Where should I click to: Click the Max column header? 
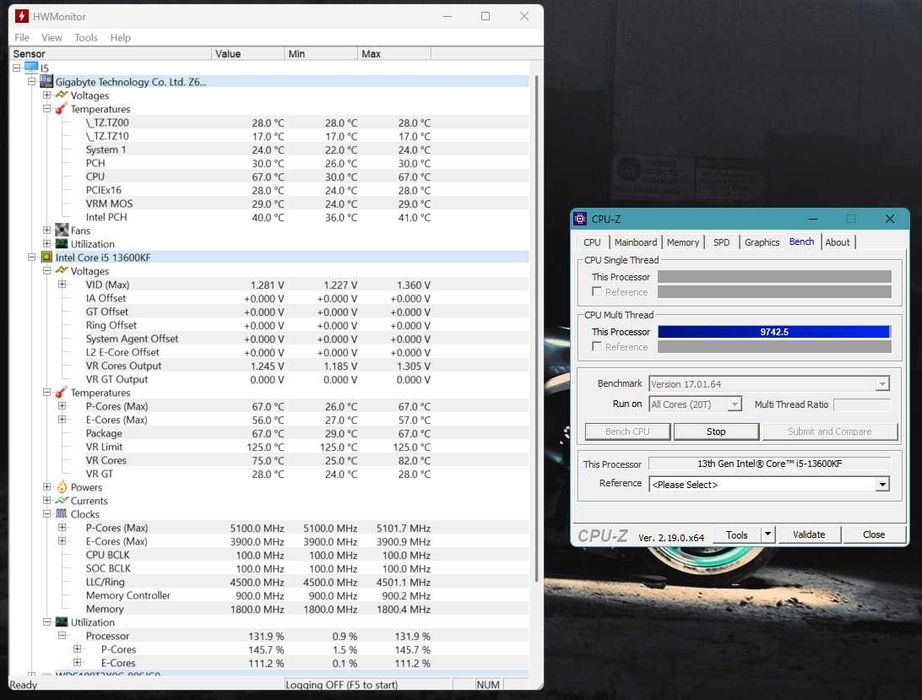click(x=394, y=54)
